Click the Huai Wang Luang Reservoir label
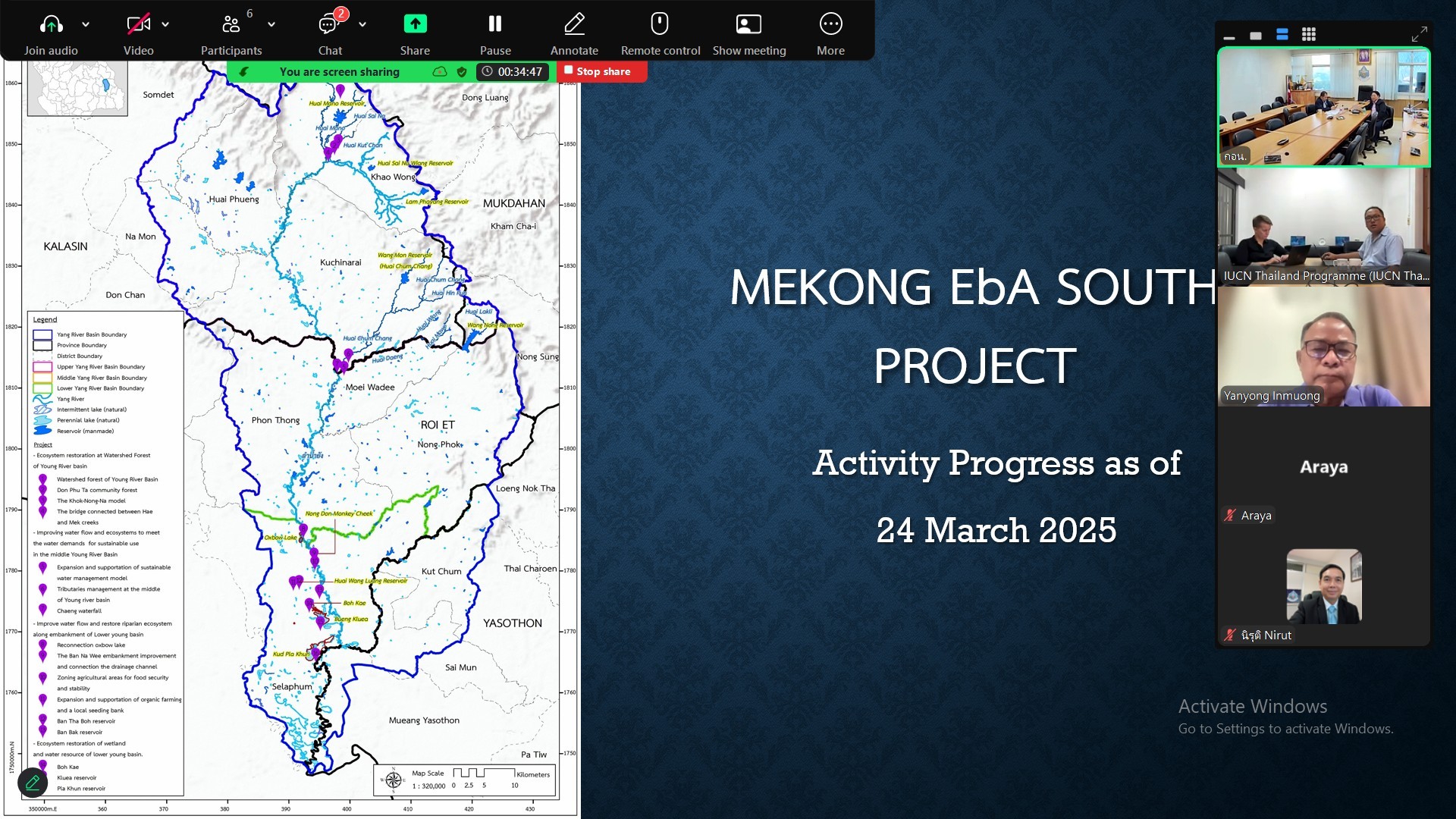Image resolution: width=1456 pixels, height=819 pixels. click(371, 581)
